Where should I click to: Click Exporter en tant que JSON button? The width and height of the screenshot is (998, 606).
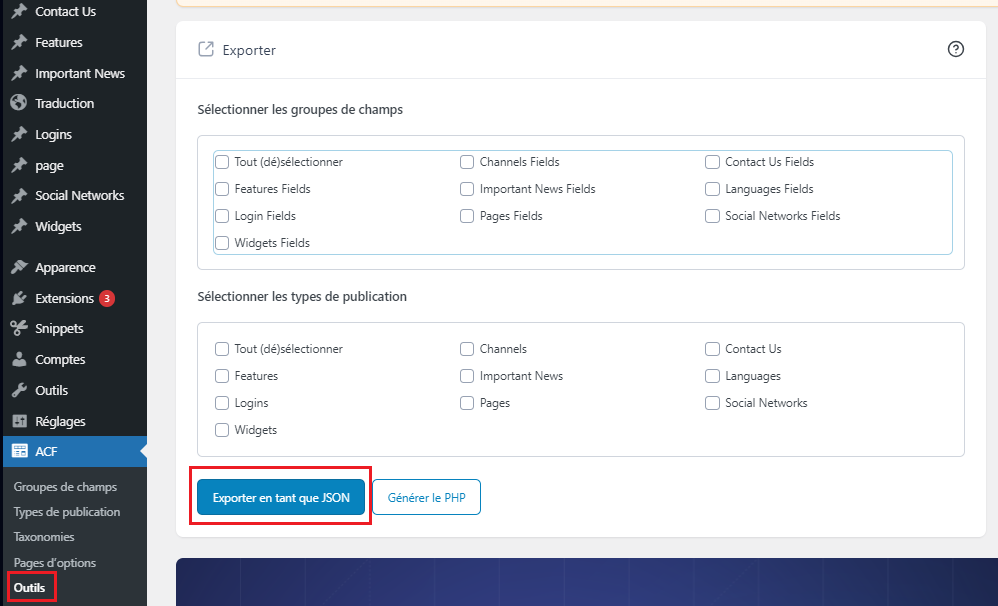pyautogui.click(x=281, y=497)
